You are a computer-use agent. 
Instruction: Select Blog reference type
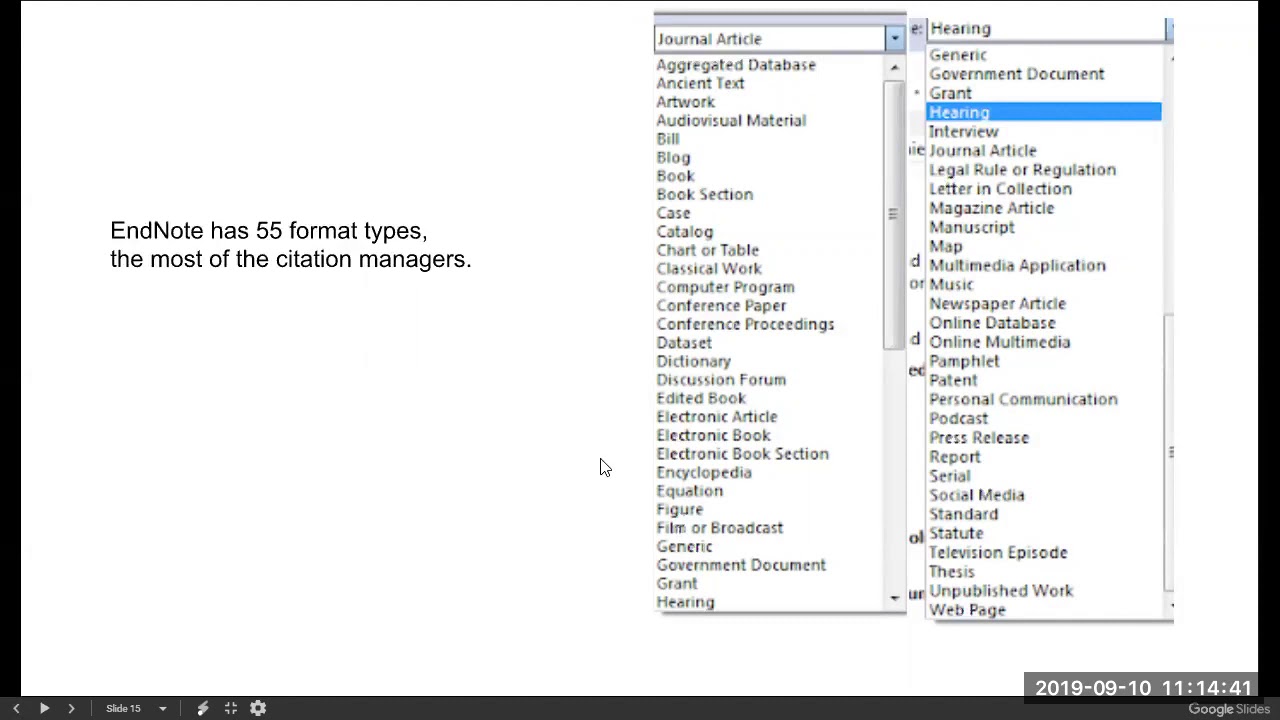673,157
